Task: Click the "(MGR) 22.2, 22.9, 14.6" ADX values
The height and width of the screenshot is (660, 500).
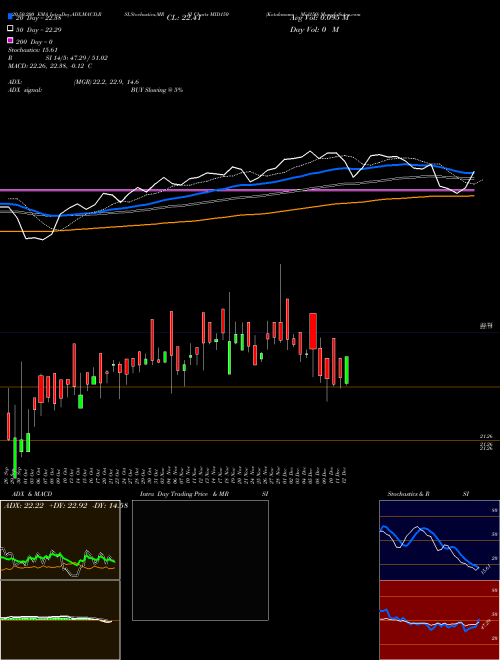Action: pyautogui.click(x=106, y=82)
